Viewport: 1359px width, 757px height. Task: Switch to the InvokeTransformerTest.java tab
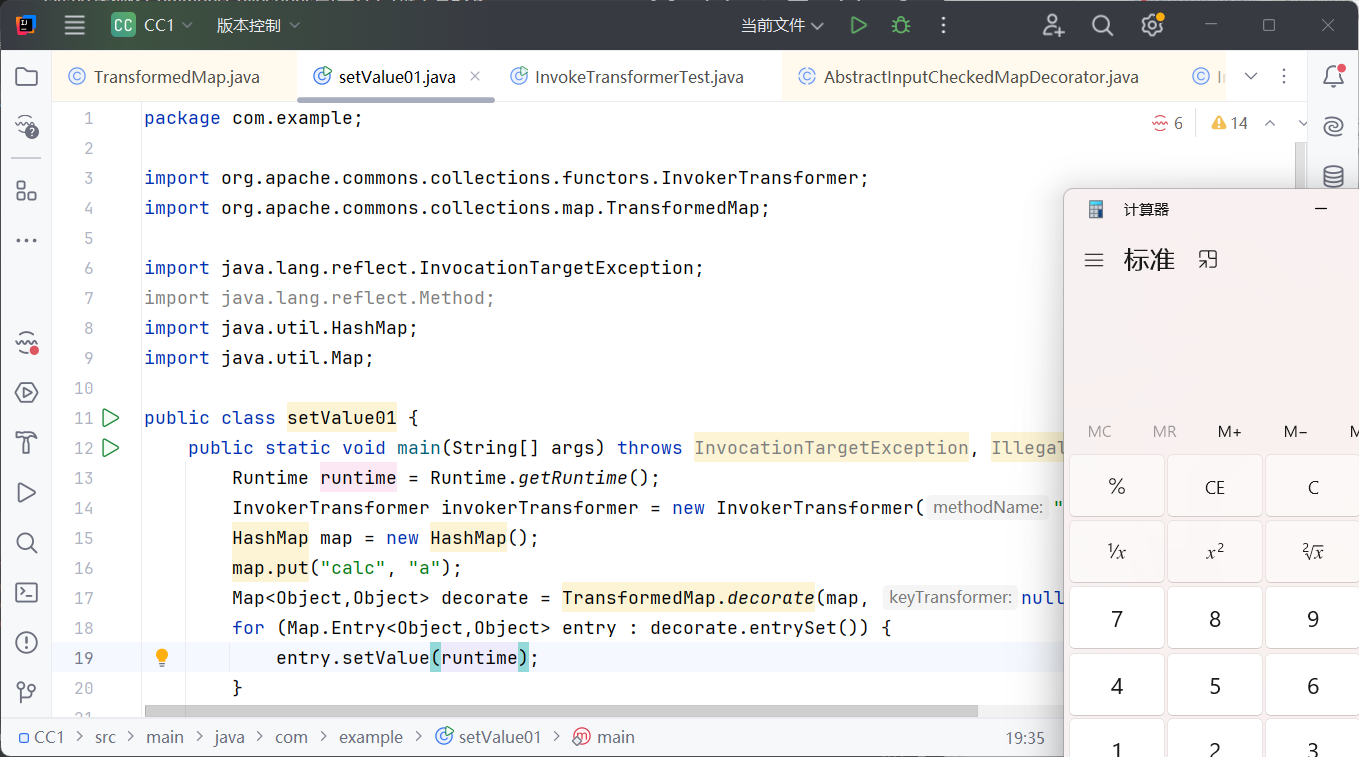tap(638, 77)
